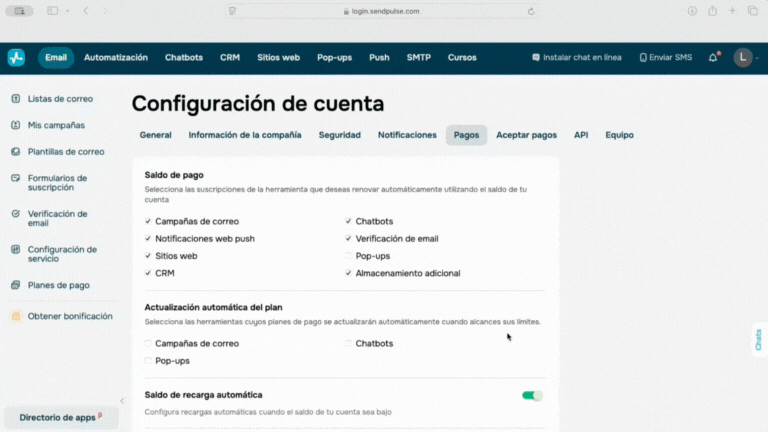This screenshot has width=768, height=432.
Task: Click the Mis campañas sidebar icon
Action: [x=16, y=125]
